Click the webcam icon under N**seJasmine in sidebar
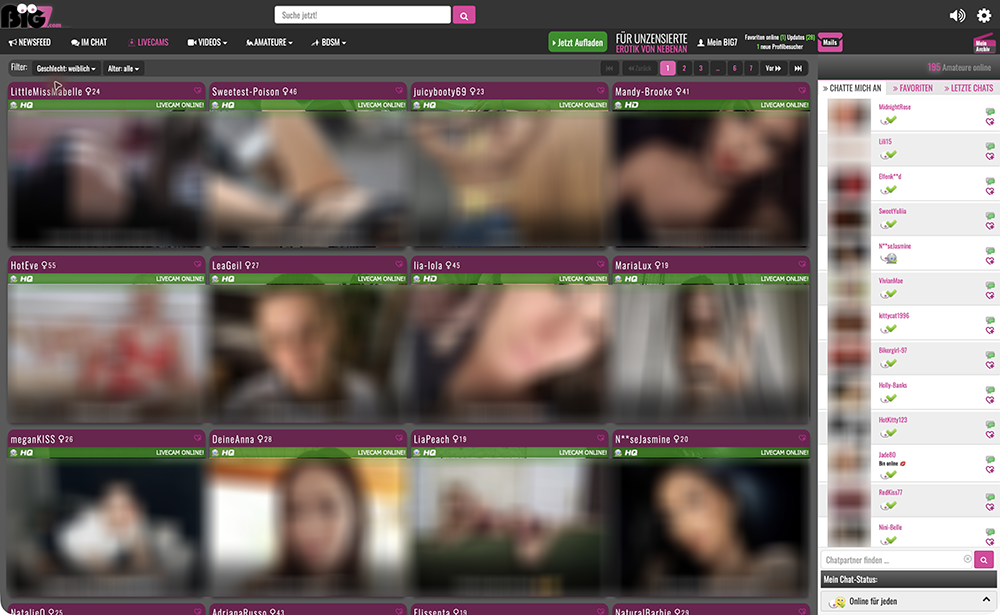Image resolution: width=1000 pixels, height=615 pixels. click(x=890, y=258)
